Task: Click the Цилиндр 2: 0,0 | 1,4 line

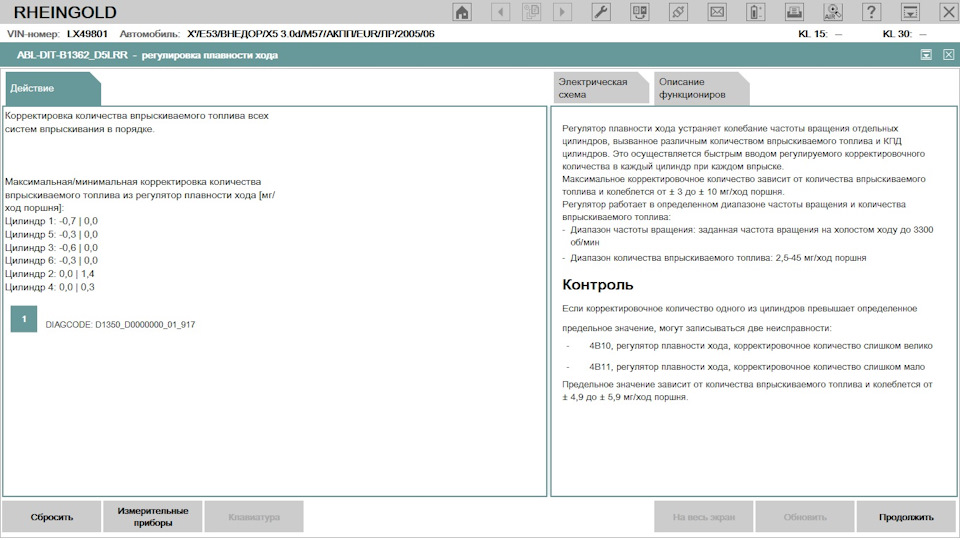Action: click(x=50, y=274)
